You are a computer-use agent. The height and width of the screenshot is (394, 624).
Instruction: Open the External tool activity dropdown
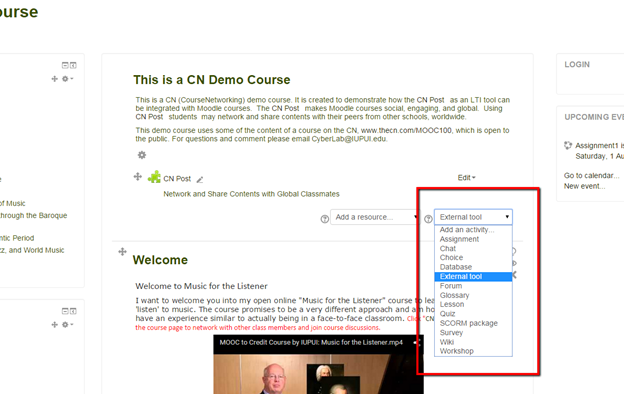pyautogui.click(x=473, y=217)
